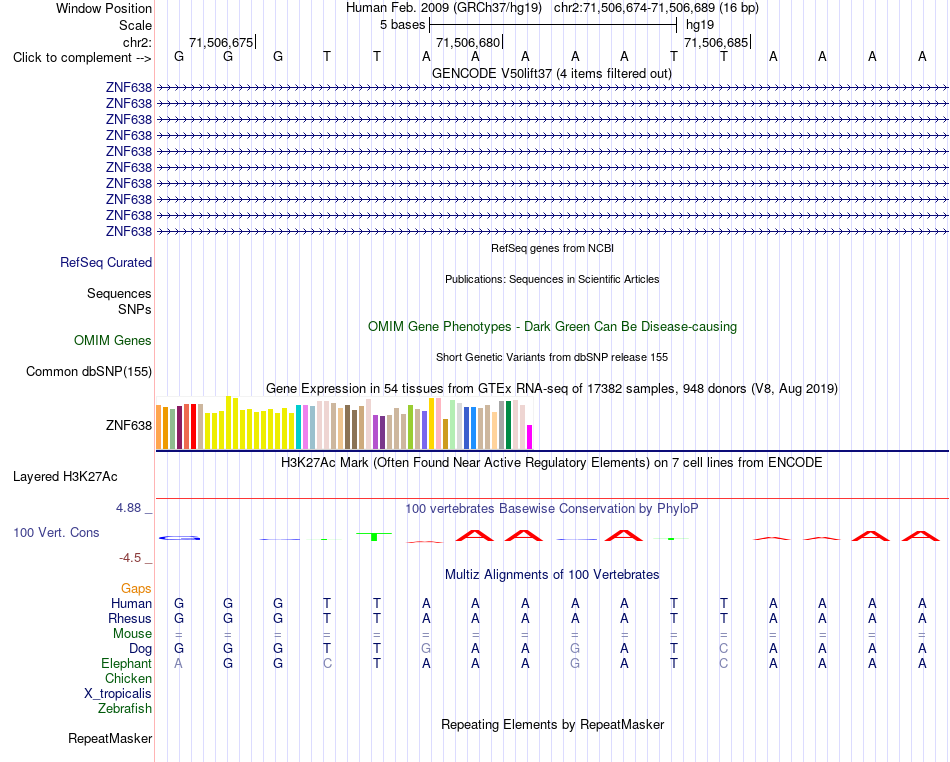This screenshot has width=950, height=762.
Task: Click the Sequences track label
Action: pyautogui.click(x=119, y=293)
